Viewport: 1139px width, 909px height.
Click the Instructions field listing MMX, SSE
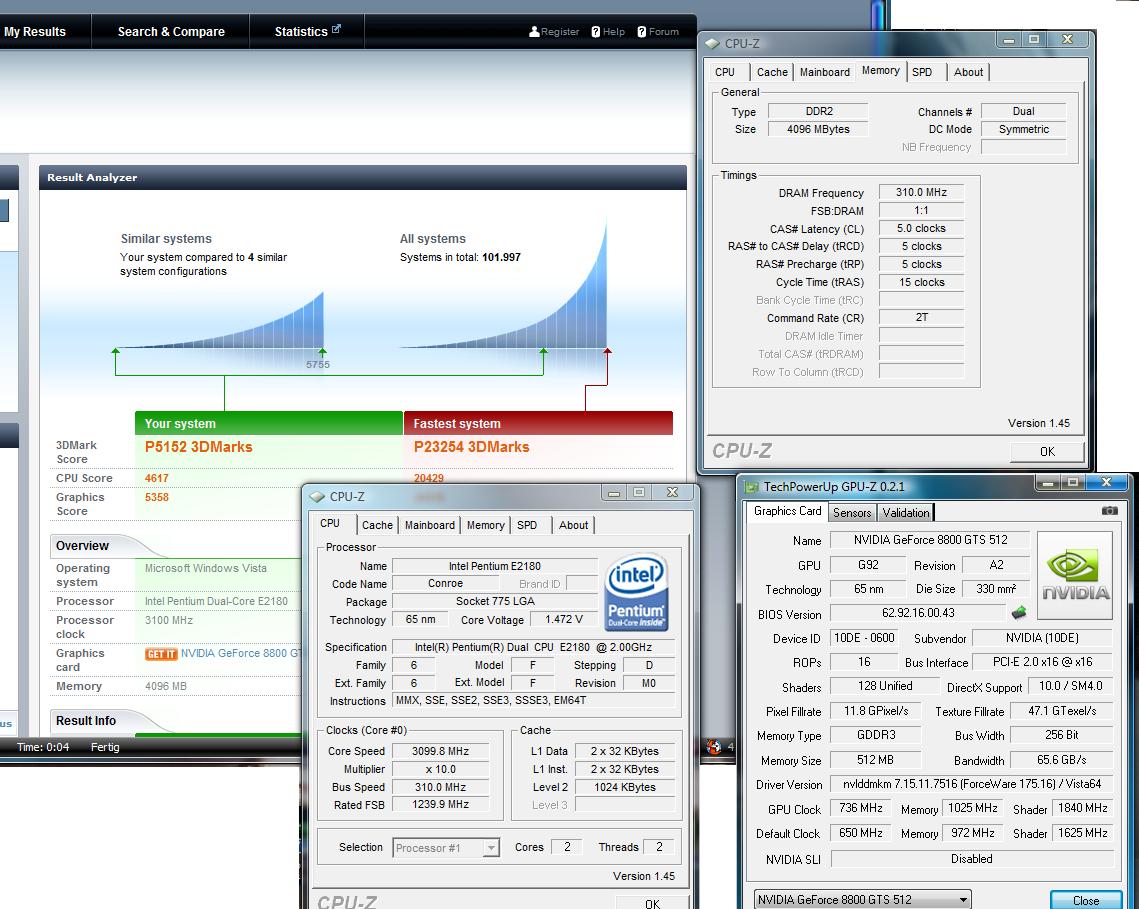(x=533, y=700)
